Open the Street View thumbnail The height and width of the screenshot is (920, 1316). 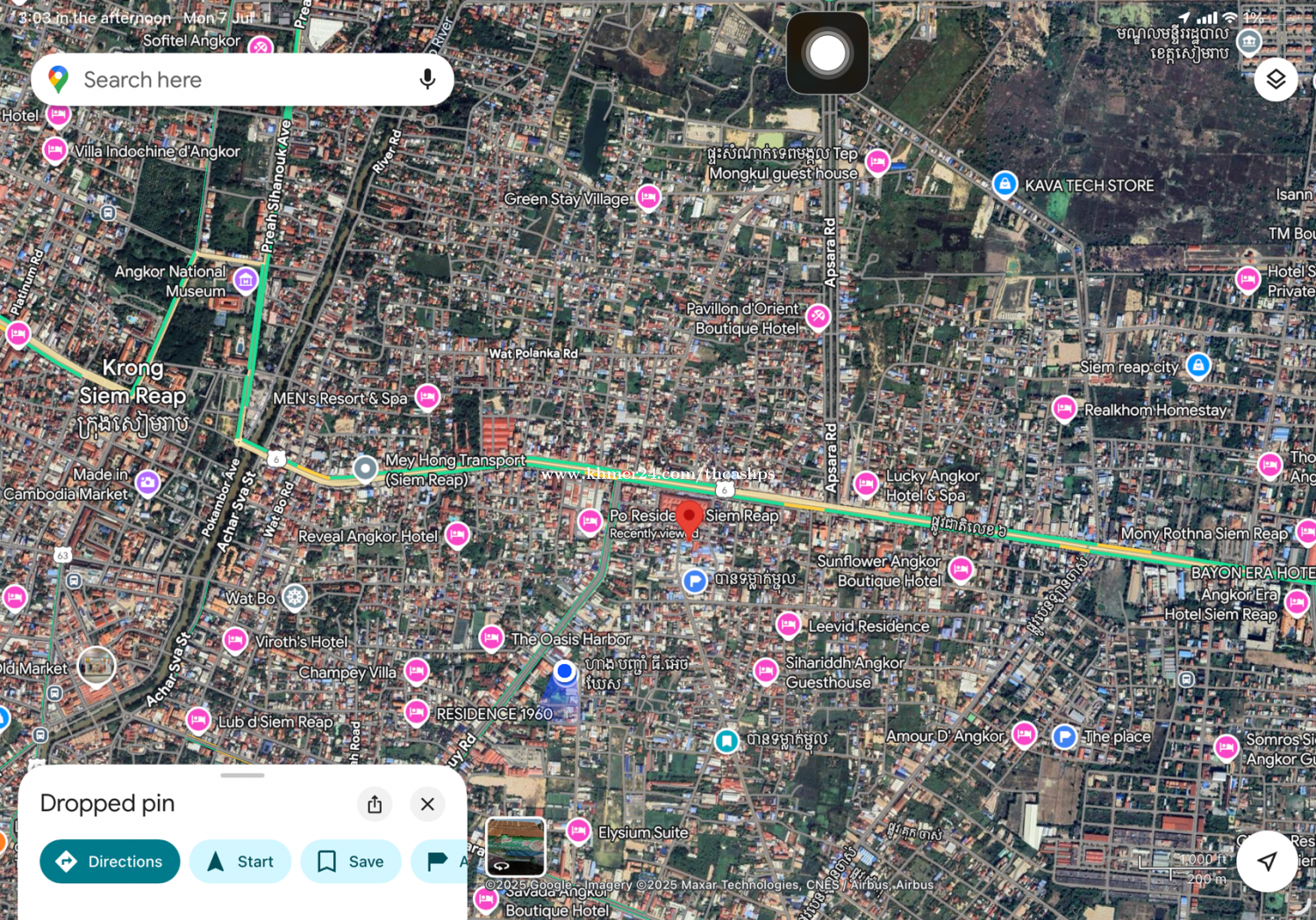pos(515,846)
